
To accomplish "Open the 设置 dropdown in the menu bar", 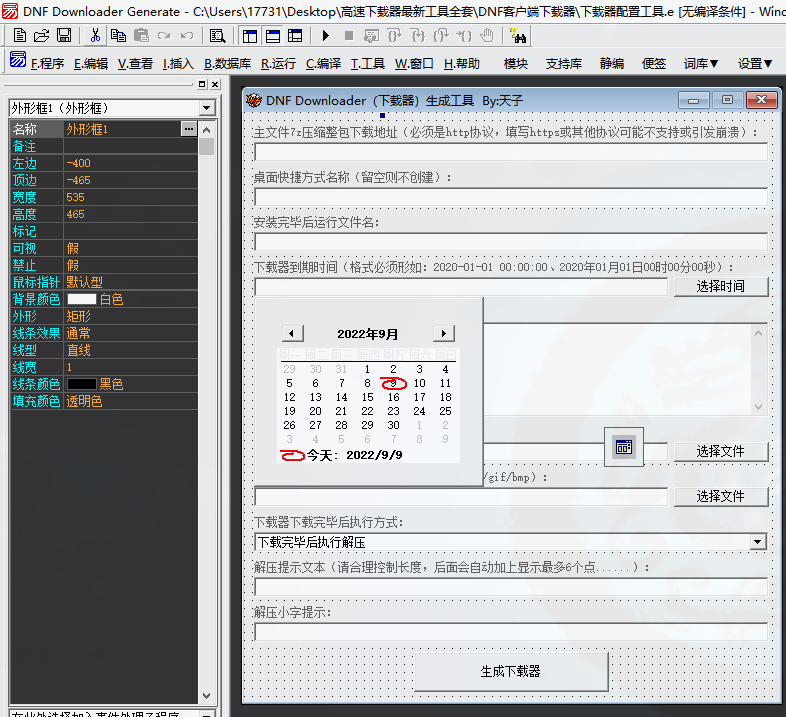I will [755, 63].
